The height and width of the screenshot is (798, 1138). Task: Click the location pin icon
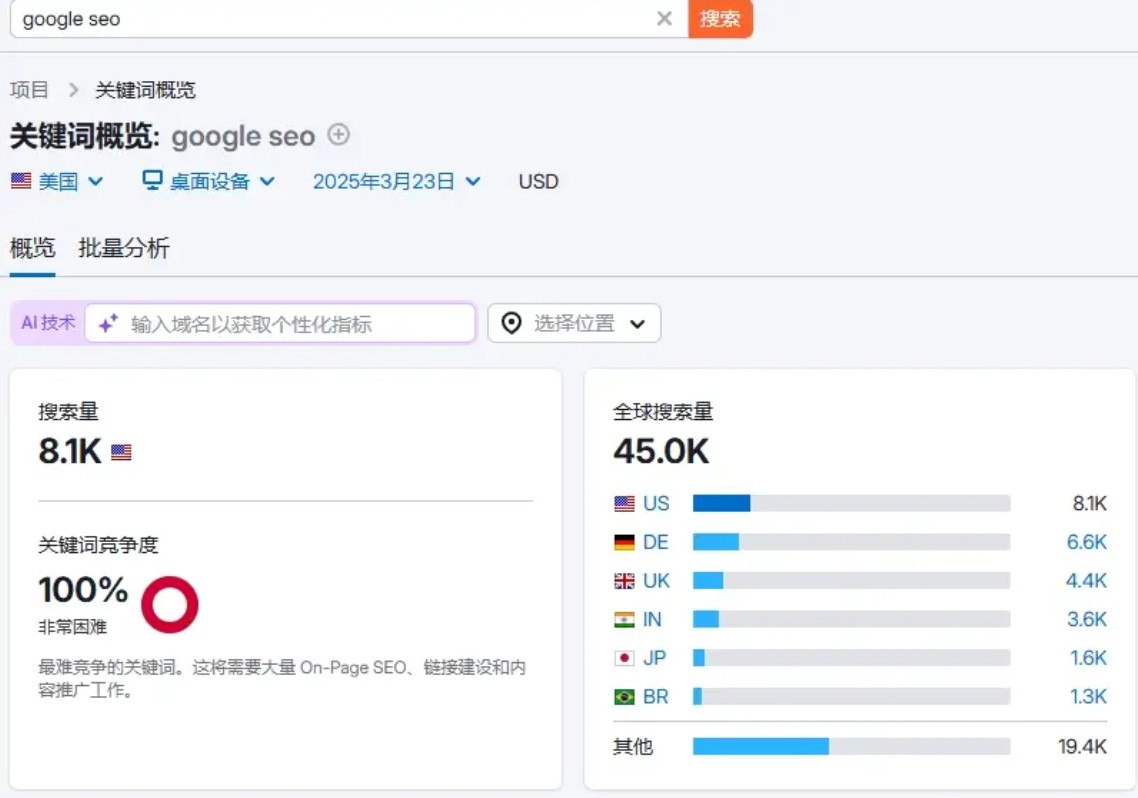pos(511,323)
